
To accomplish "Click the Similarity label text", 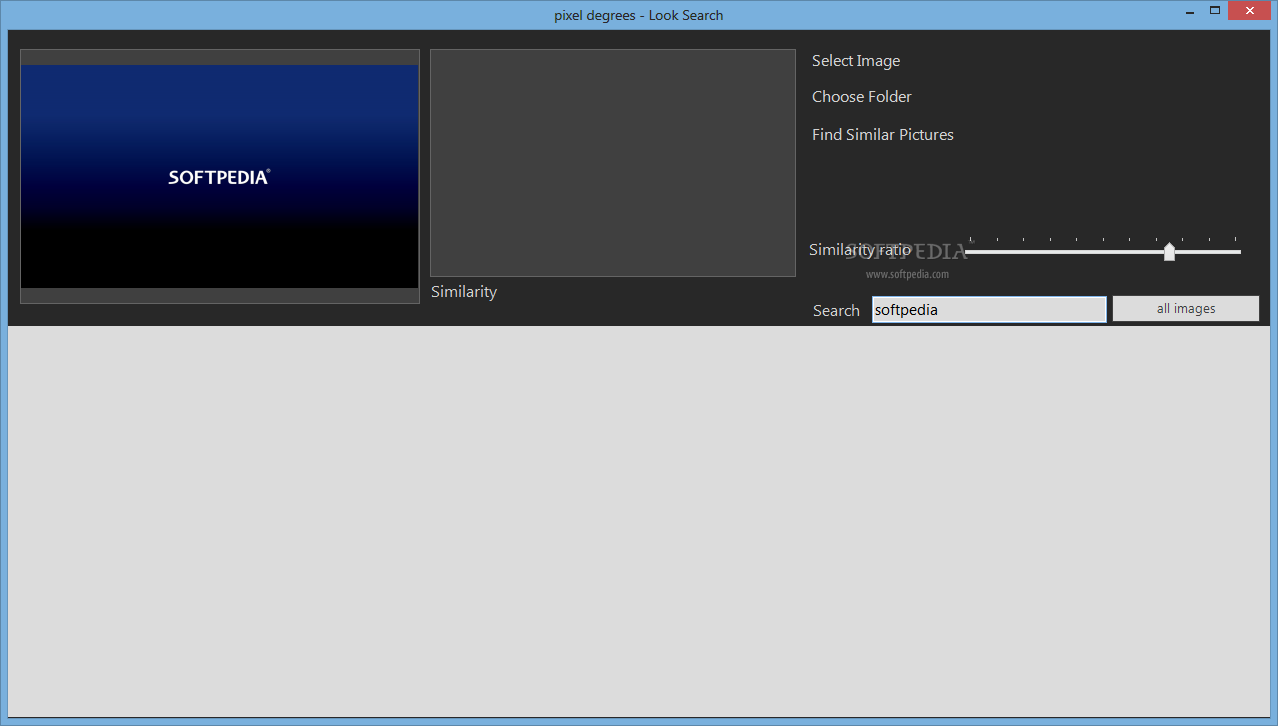I will click(x=464, y=292).
